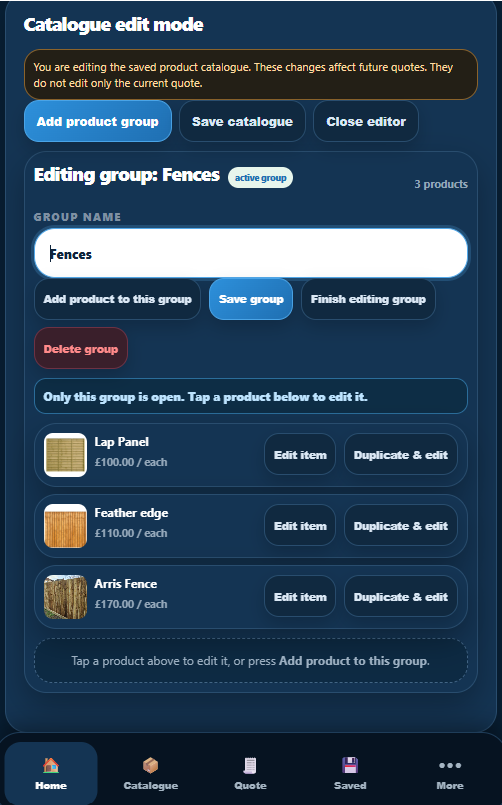Viewport: 502px width, 805px height.
Task: Click the 'Only this group is open' notice
Action: click(x=250, y=396)
